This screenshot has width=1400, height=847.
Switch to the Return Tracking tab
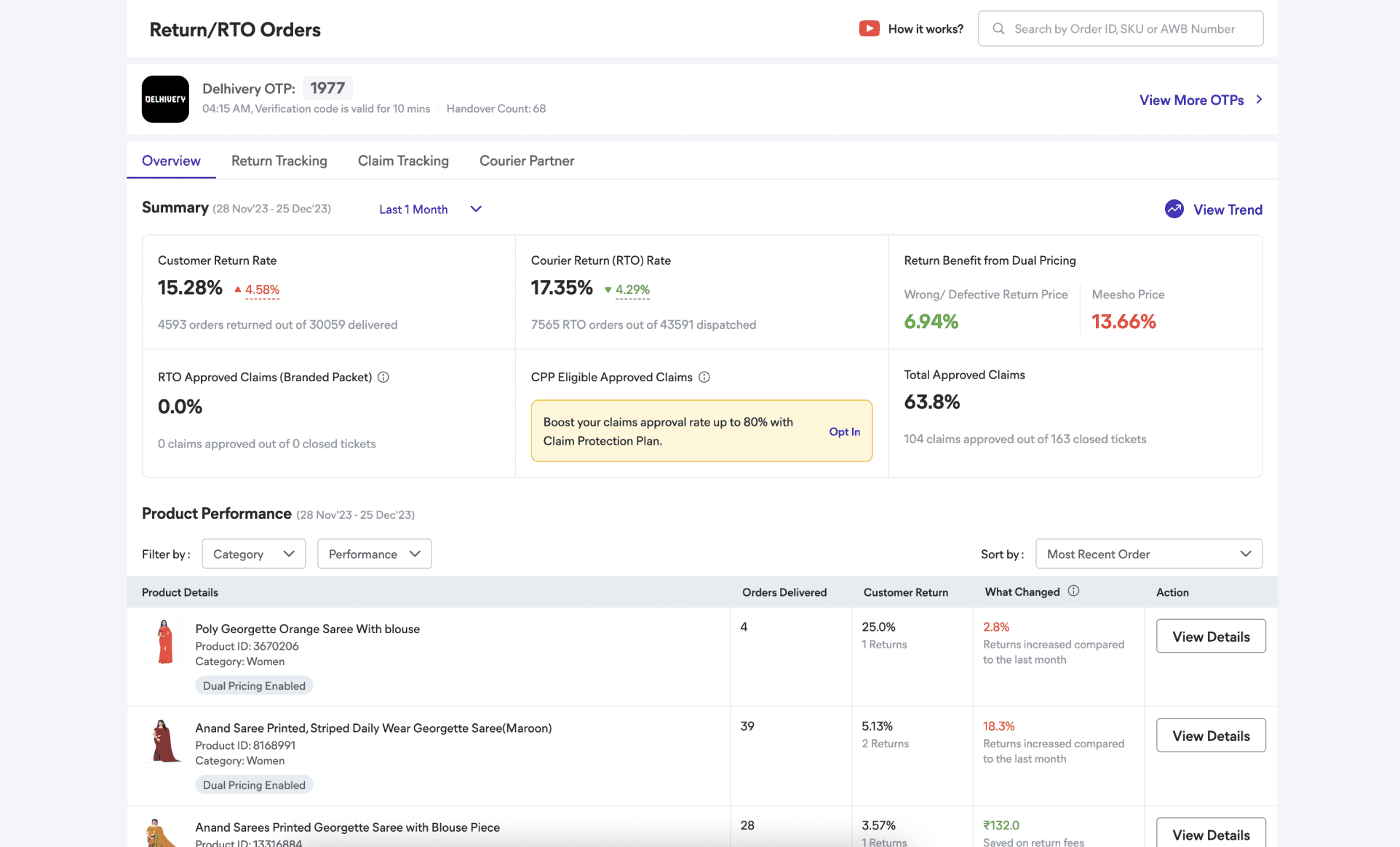pos(279,161)
